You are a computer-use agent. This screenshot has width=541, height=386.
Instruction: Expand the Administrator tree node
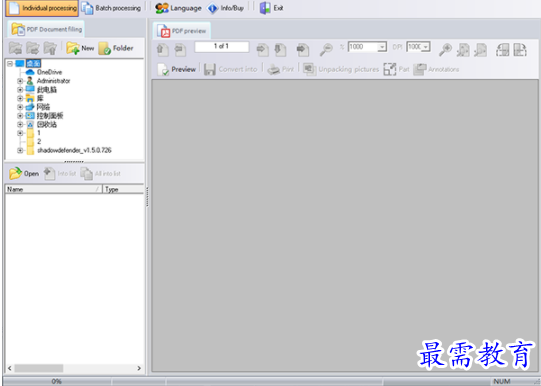click(20, 81)
